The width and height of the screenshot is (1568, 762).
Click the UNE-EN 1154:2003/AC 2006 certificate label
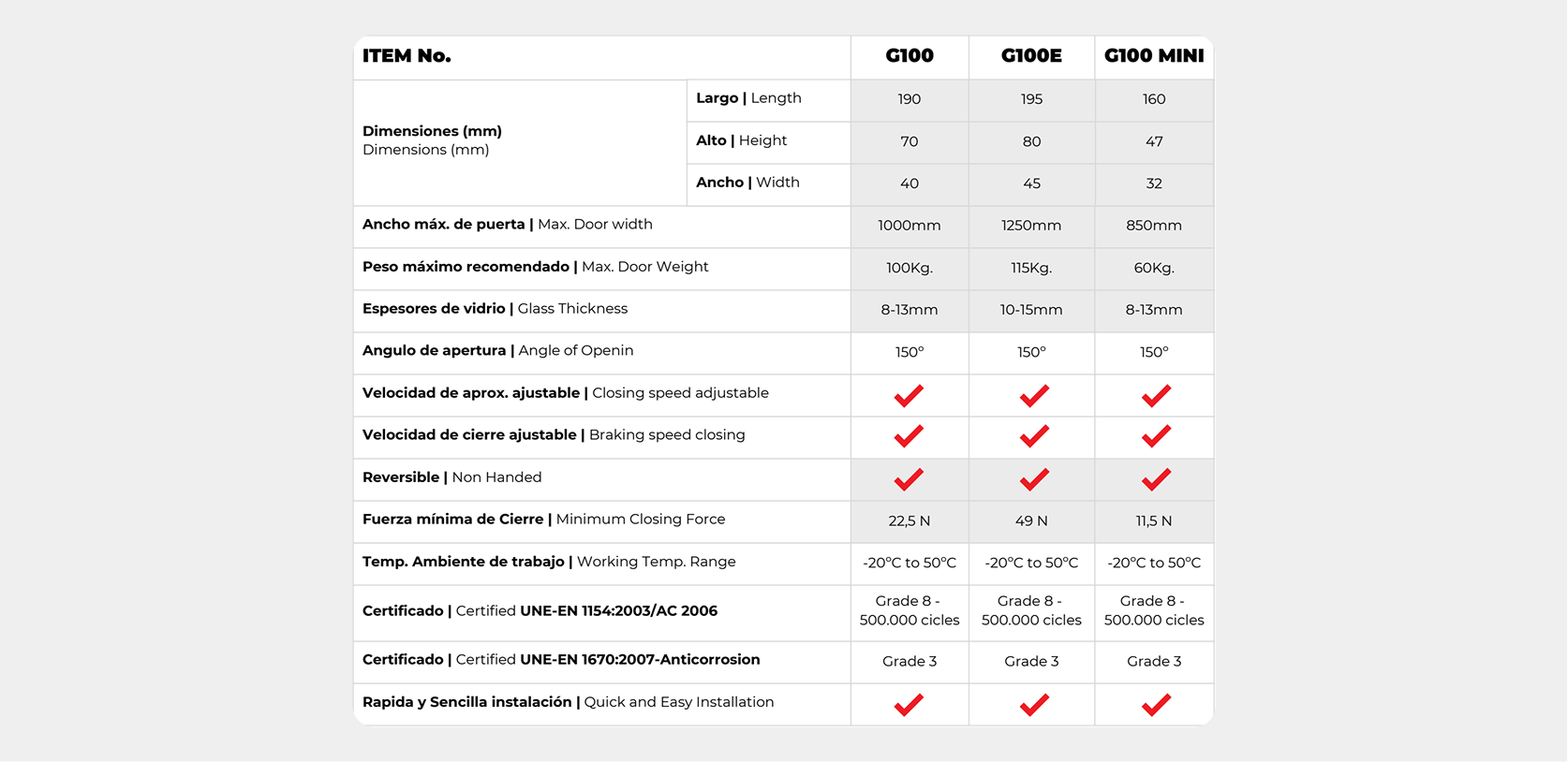point(618,611)
